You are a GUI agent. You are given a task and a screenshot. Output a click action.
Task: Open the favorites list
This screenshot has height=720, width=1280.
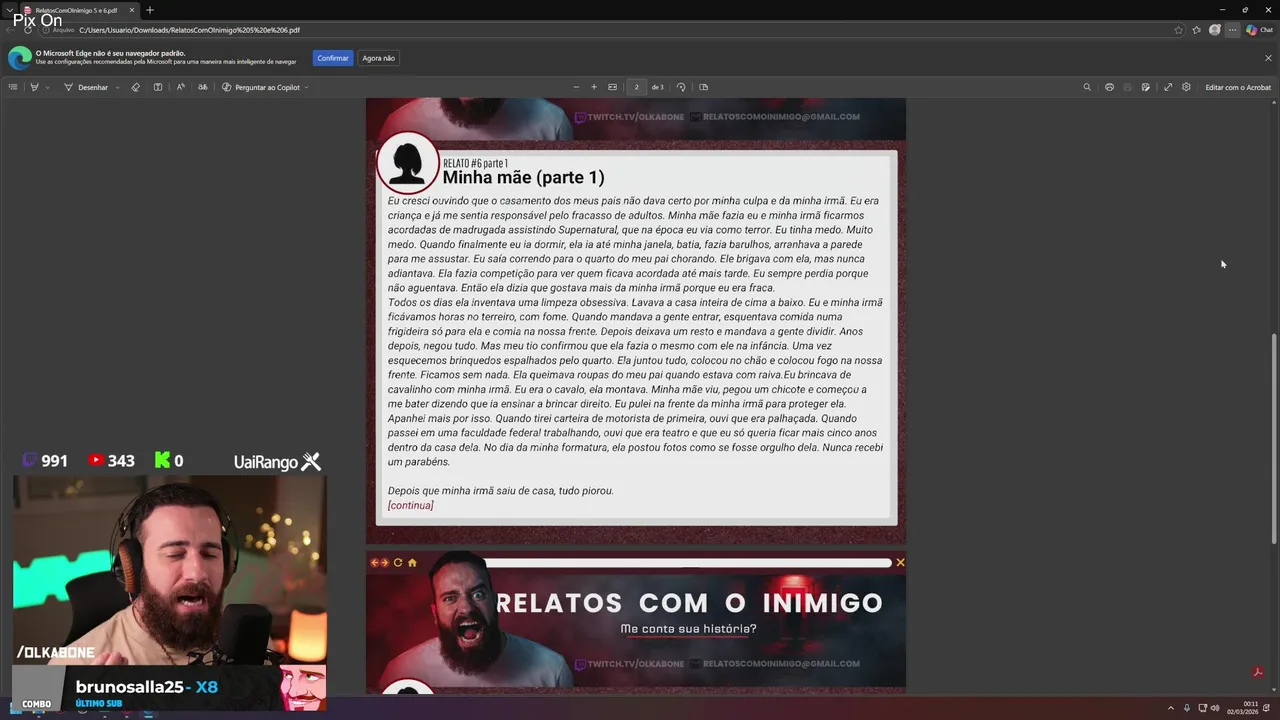tap(1197, 30)
